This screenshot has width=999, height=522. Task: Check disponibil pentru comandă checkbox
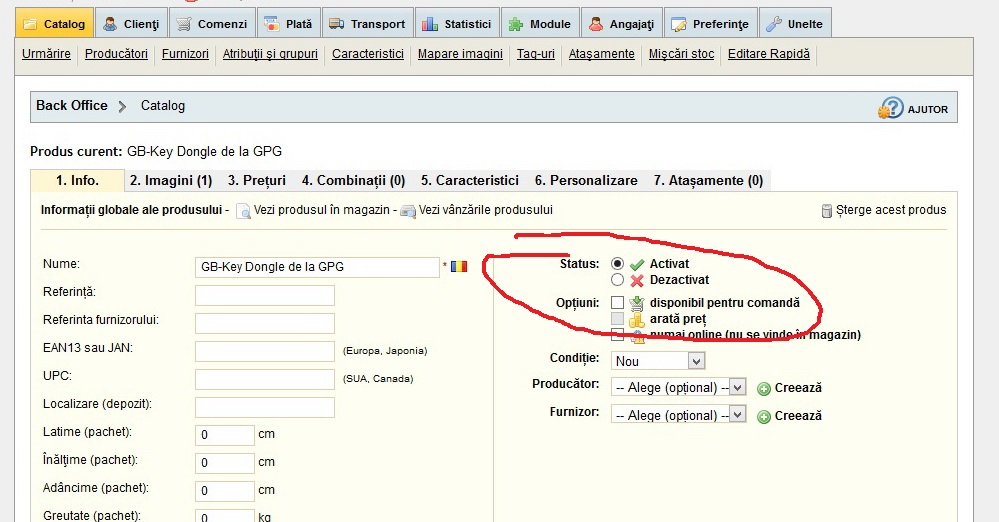click(617, 302)
